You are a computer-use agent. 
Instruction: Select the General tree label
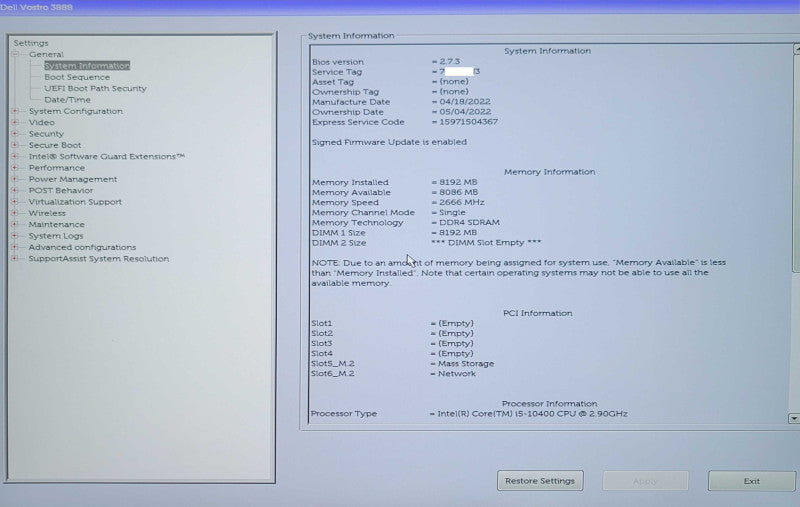[46, 54]
